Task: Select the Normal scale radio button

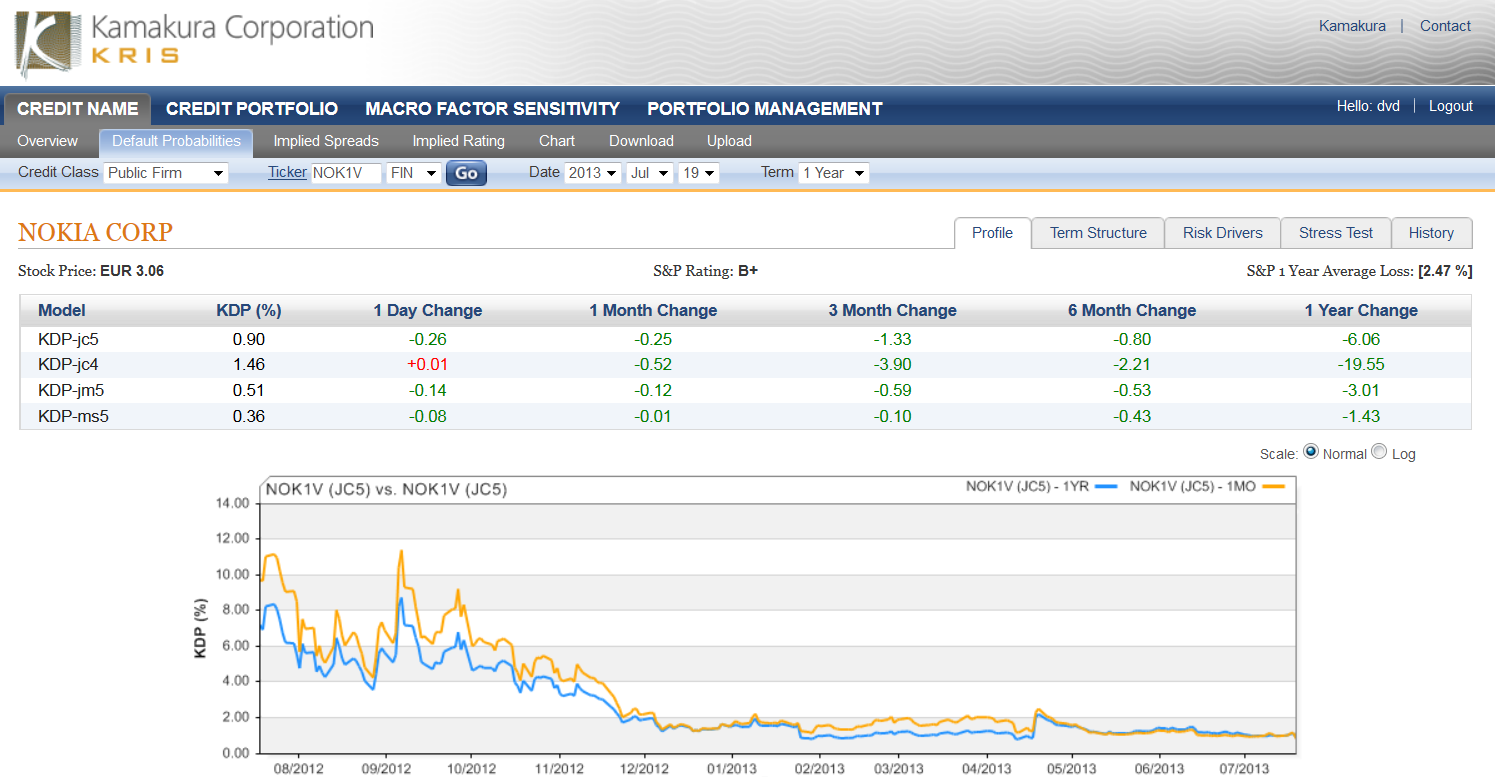Action: [1311, 452]
